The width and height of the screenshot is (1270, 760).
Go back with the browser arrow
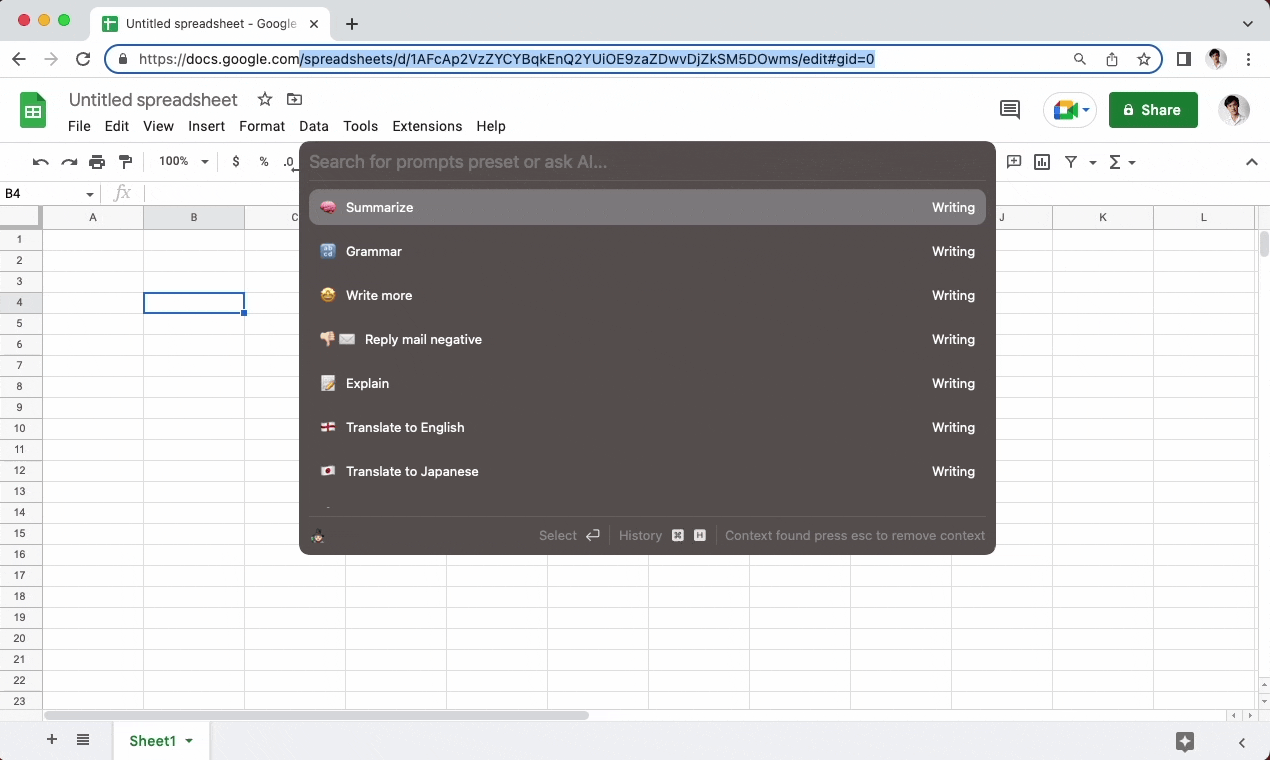coord(19,59)
